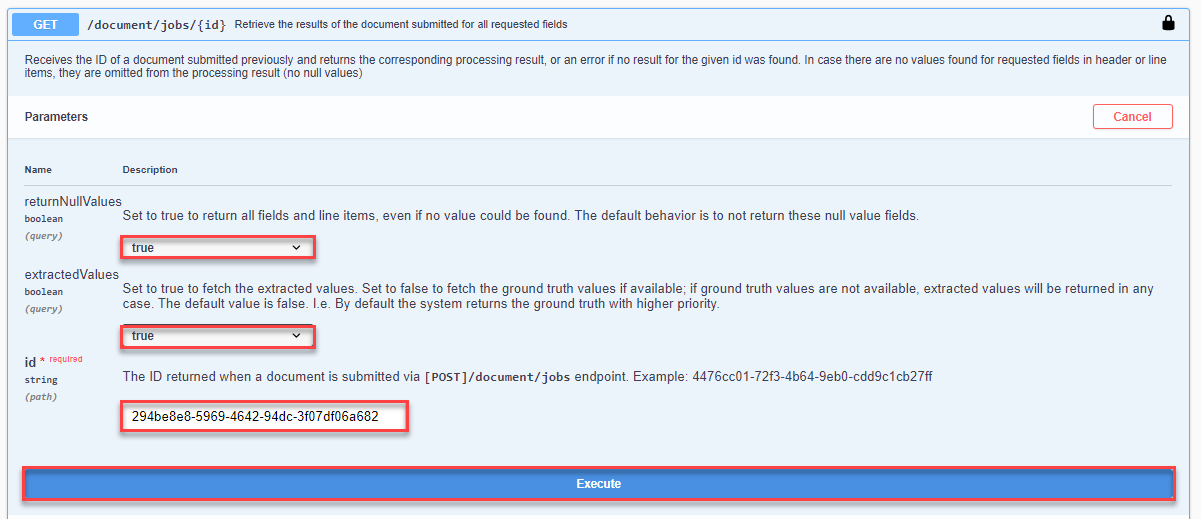Click the endpoint description paragraph
The height and width of the screenshot is (519, 1201).
point(595,67)
